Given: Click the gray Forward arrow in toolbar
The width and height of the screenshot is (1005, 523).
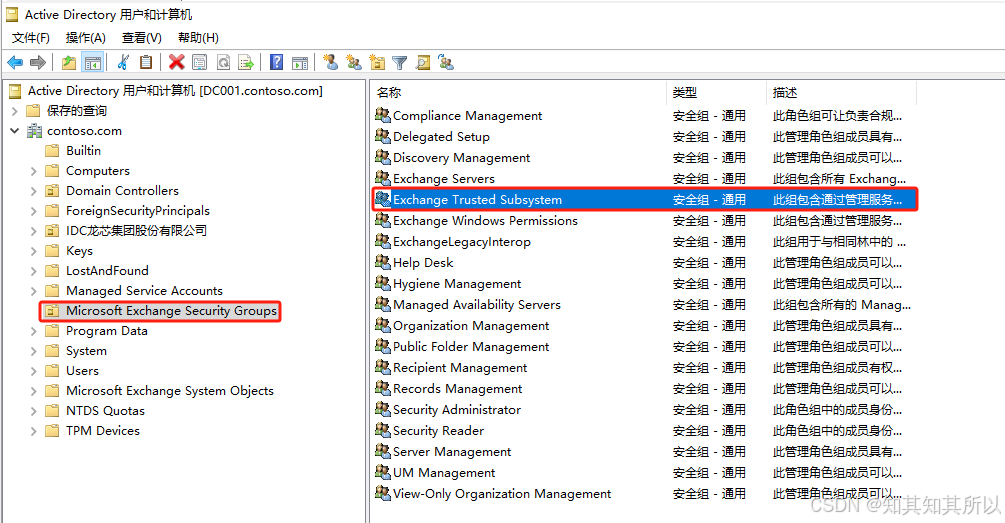Looking at the screenshot, I should tap(38, 62).
